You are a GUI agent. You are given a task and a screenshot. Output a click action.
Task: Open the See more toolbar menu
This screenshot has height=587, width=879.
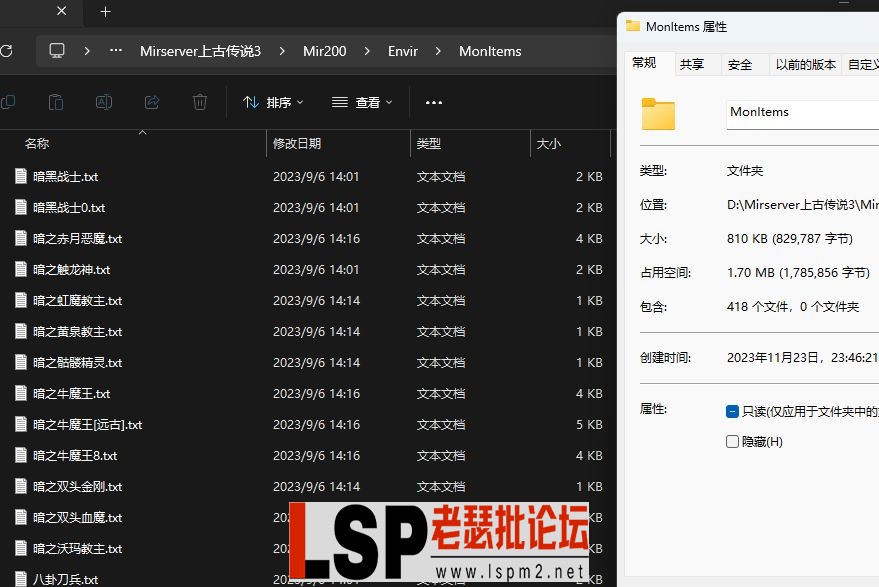pos(434,103)
